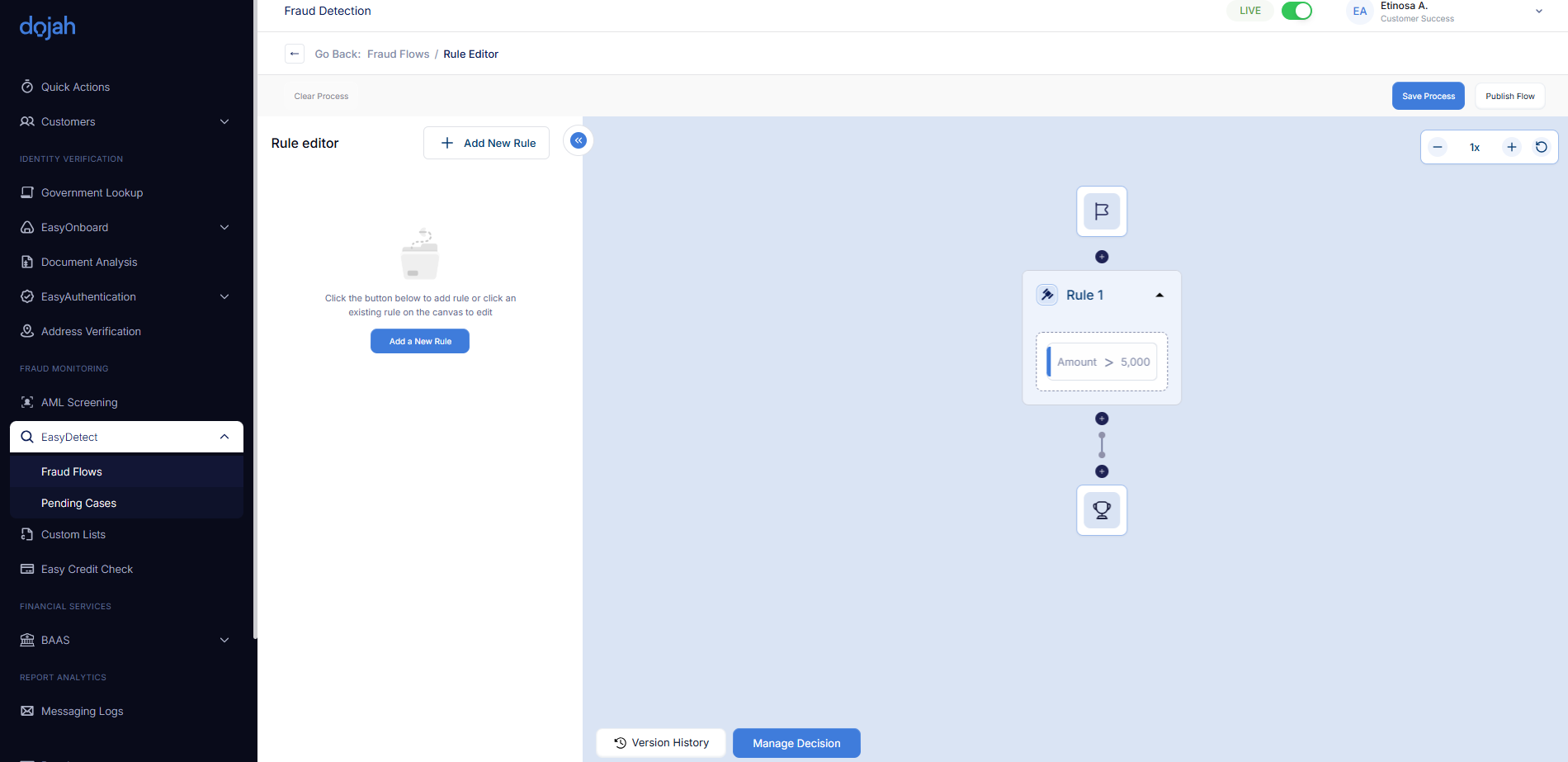Image resolution: width=1568 pixels, height=762 pixels.
Task: Click the dojah logo
Action: coord(48,27)
